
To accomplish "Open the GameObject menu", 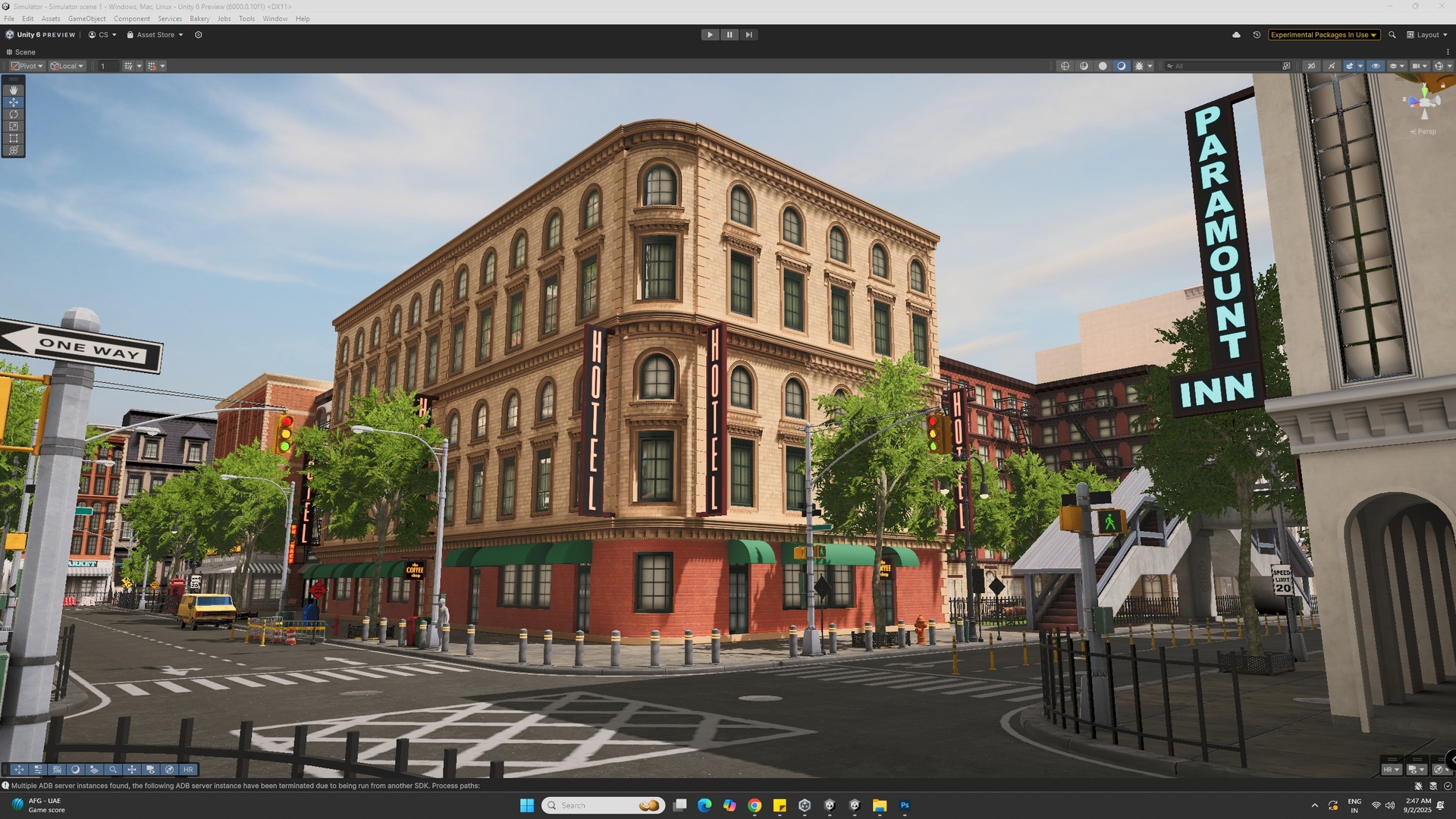I will [87, 19].
